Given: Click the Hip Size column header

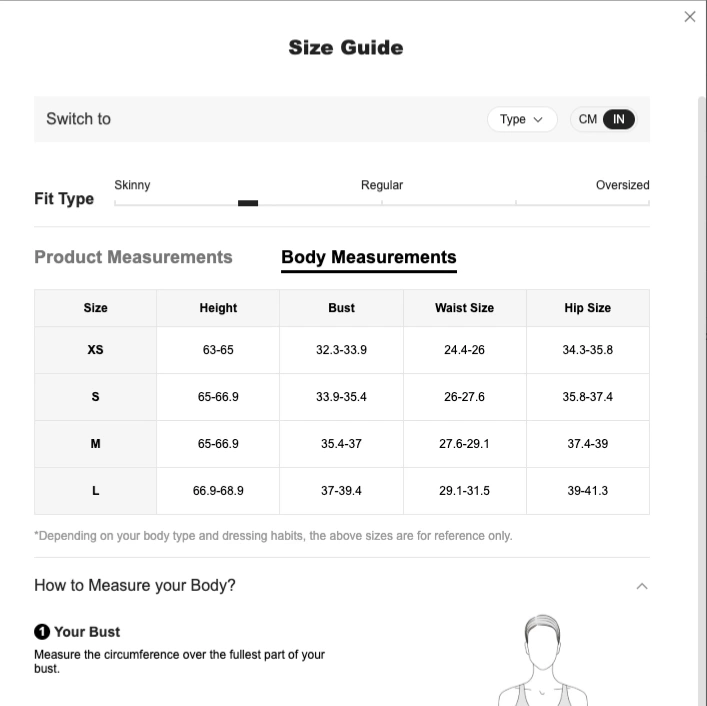Looking at the screenshot, I should [588, 308].
